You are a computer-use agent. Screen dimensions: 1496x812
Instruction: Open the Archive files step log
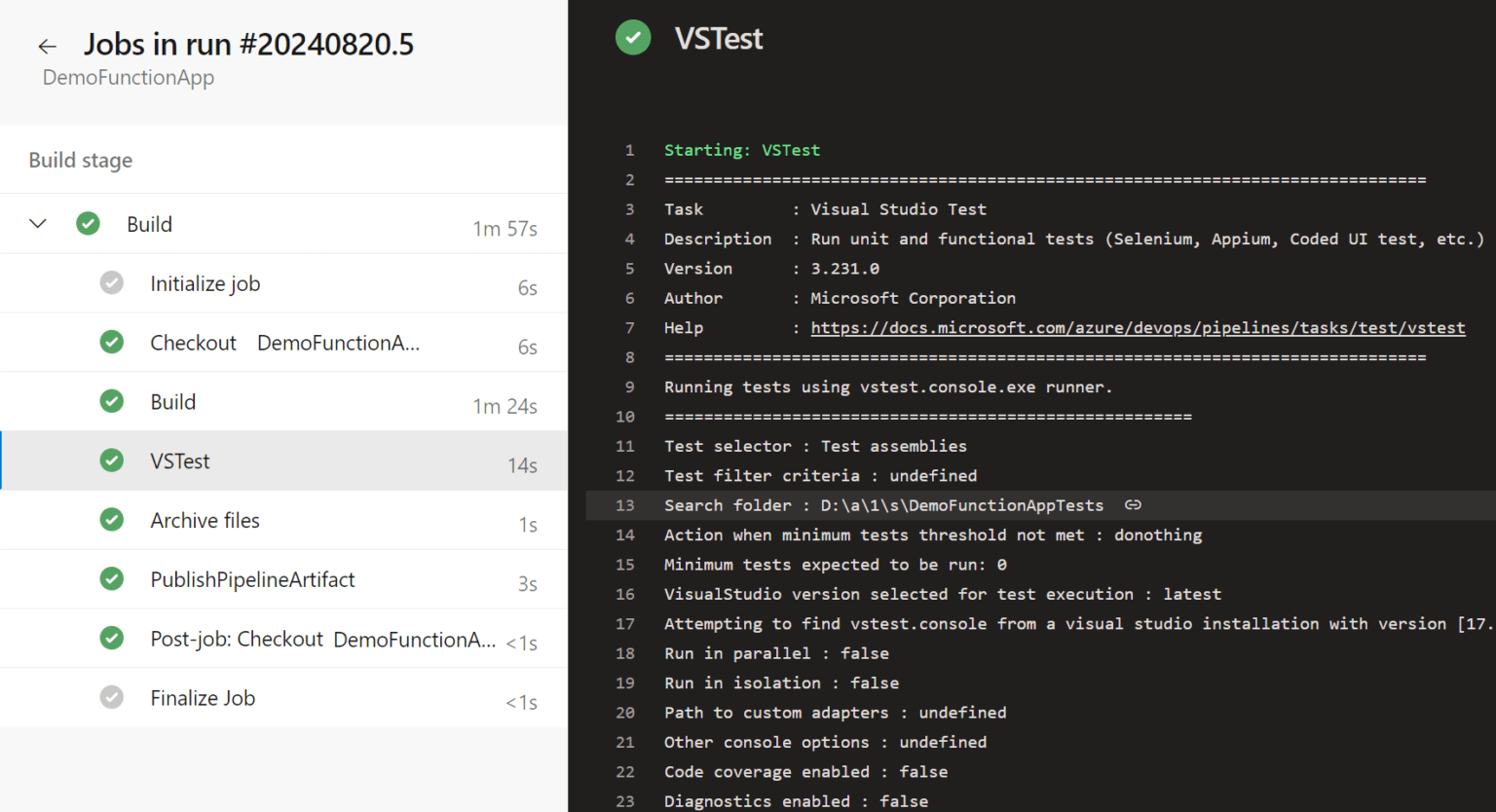(x=283, y=521)
